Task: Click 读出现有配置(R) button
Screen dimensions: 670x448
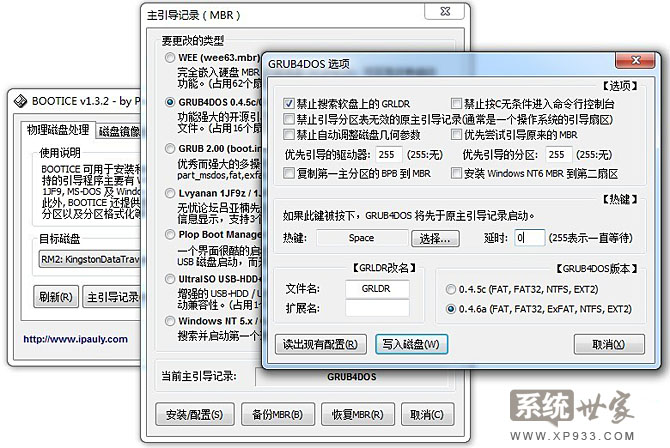Action: [x=320, y=344]
